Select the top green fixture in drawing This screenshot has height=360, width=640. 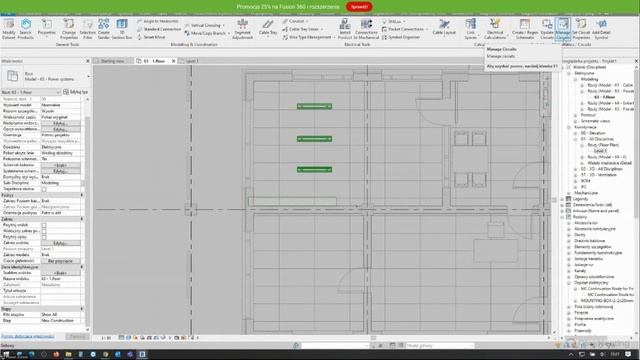pyautogui.click(x=314, y=107)
